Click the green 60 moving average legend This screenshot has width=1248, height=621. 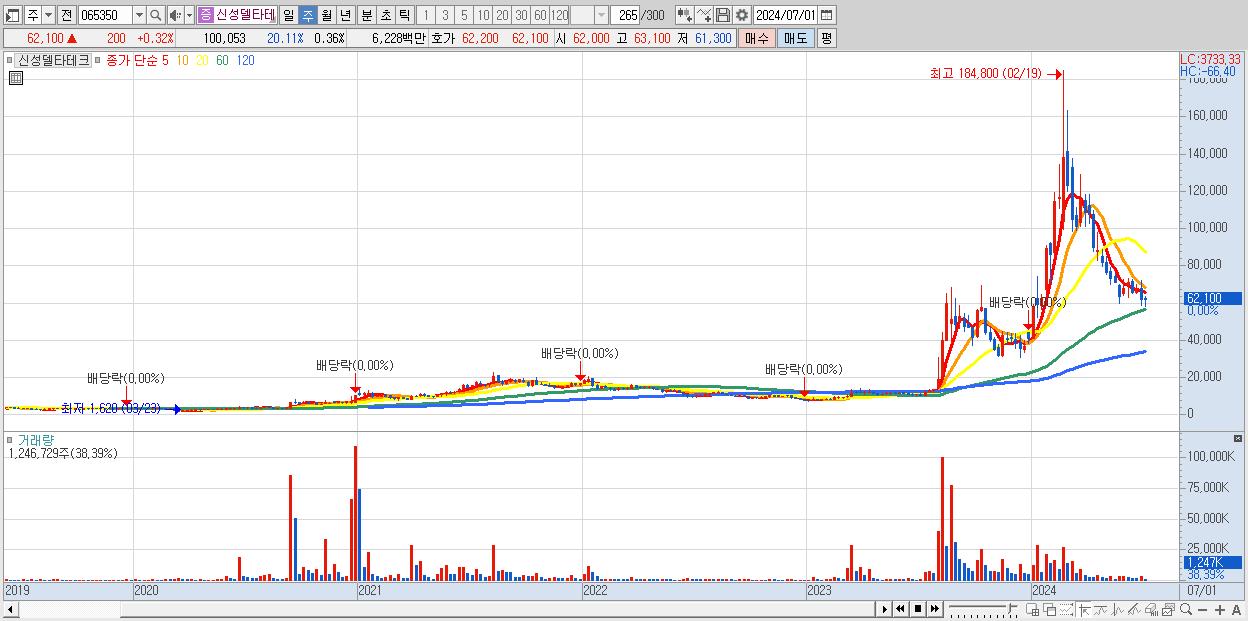click(222, 60)
